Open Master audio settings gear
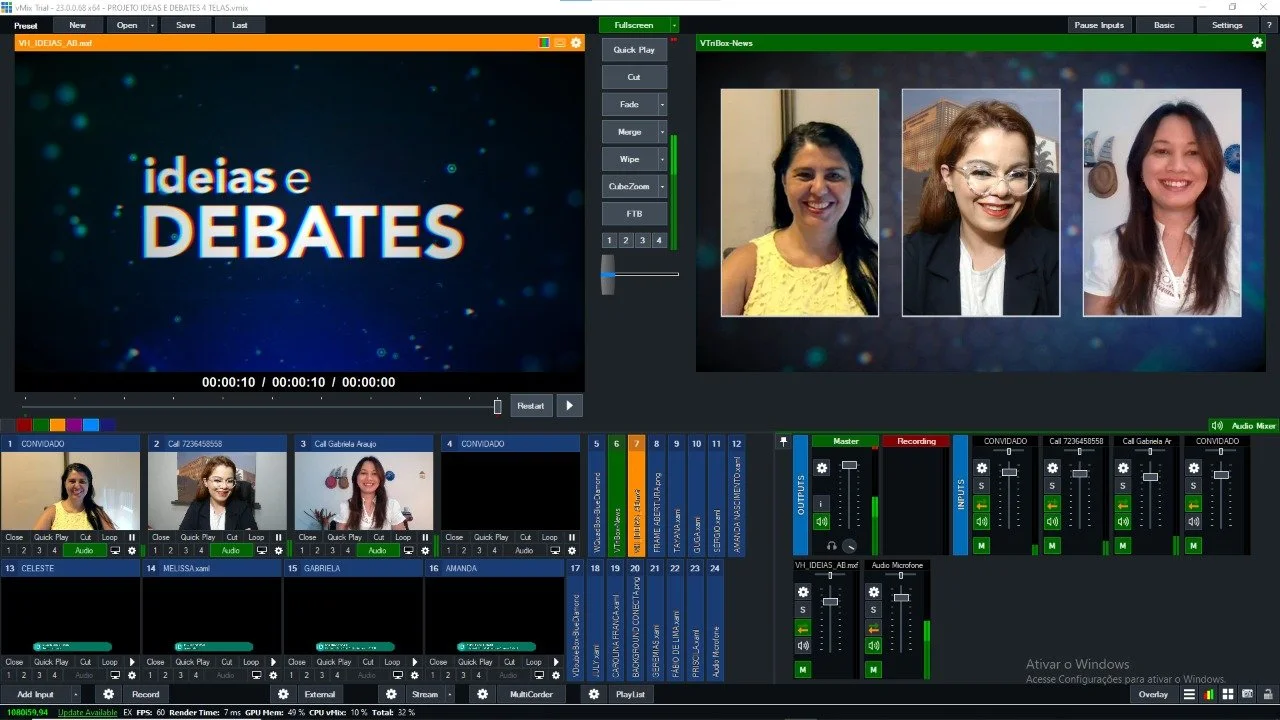Screen dimensions: 1280x720 coord(822,468)
